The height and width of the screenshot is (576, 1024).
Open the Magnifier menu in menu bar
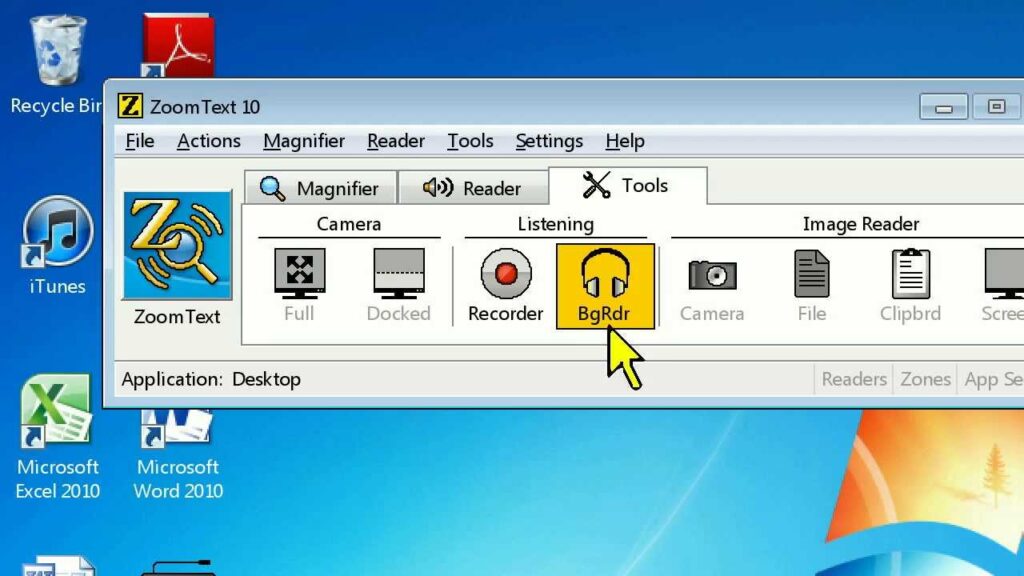[304, 141]
